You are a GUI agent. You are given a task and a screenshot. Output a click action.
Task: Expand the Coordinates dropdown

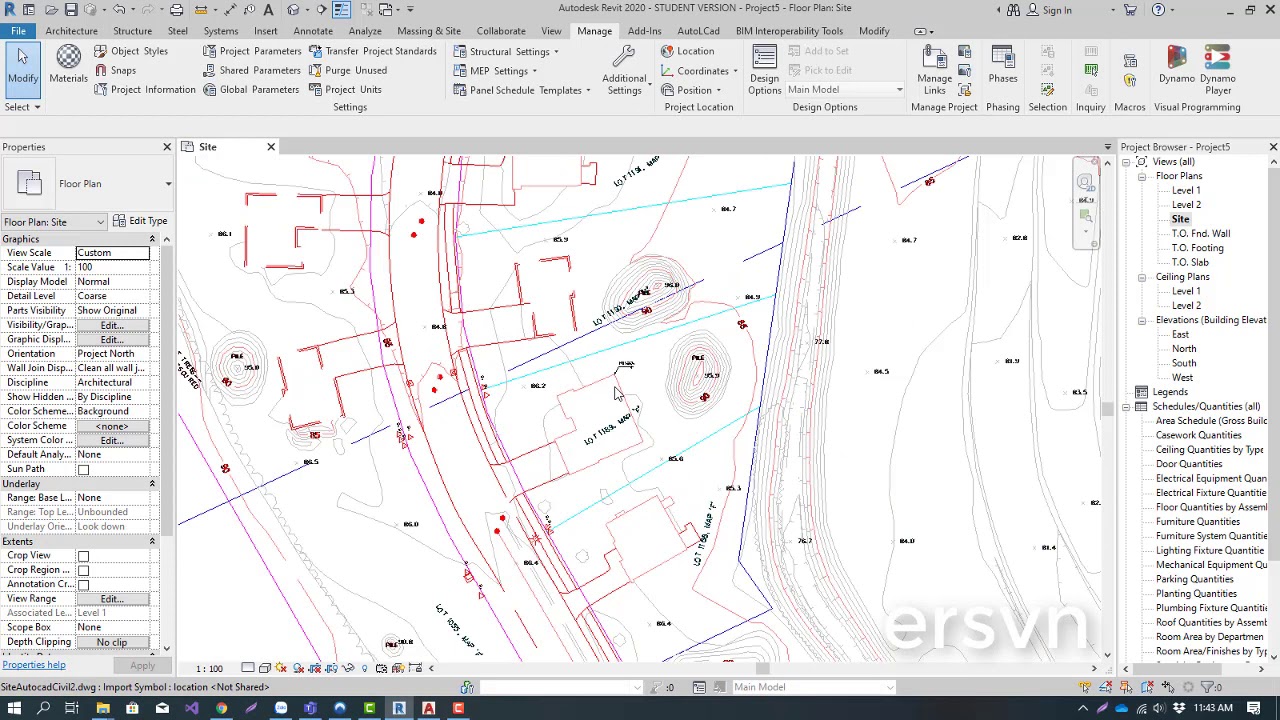735,71
